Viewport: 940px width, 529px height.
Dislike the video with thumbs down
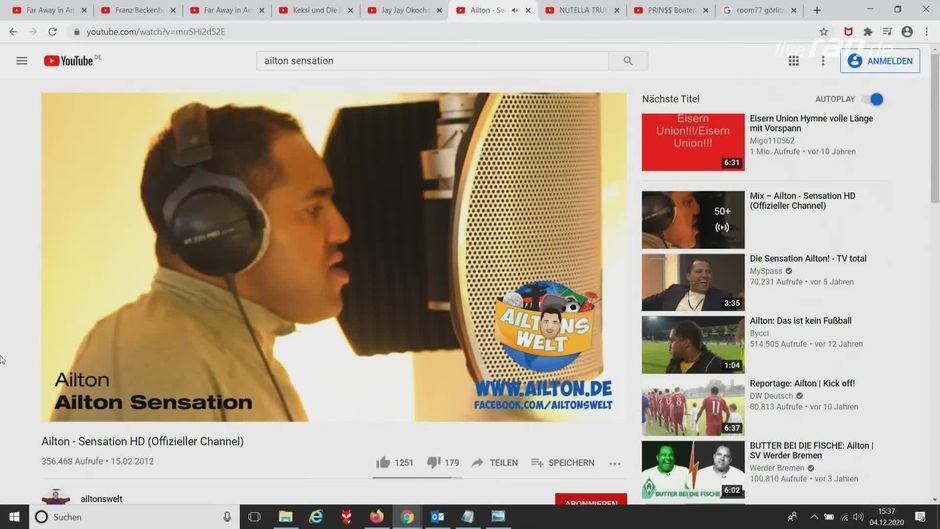tap(433, 463)
